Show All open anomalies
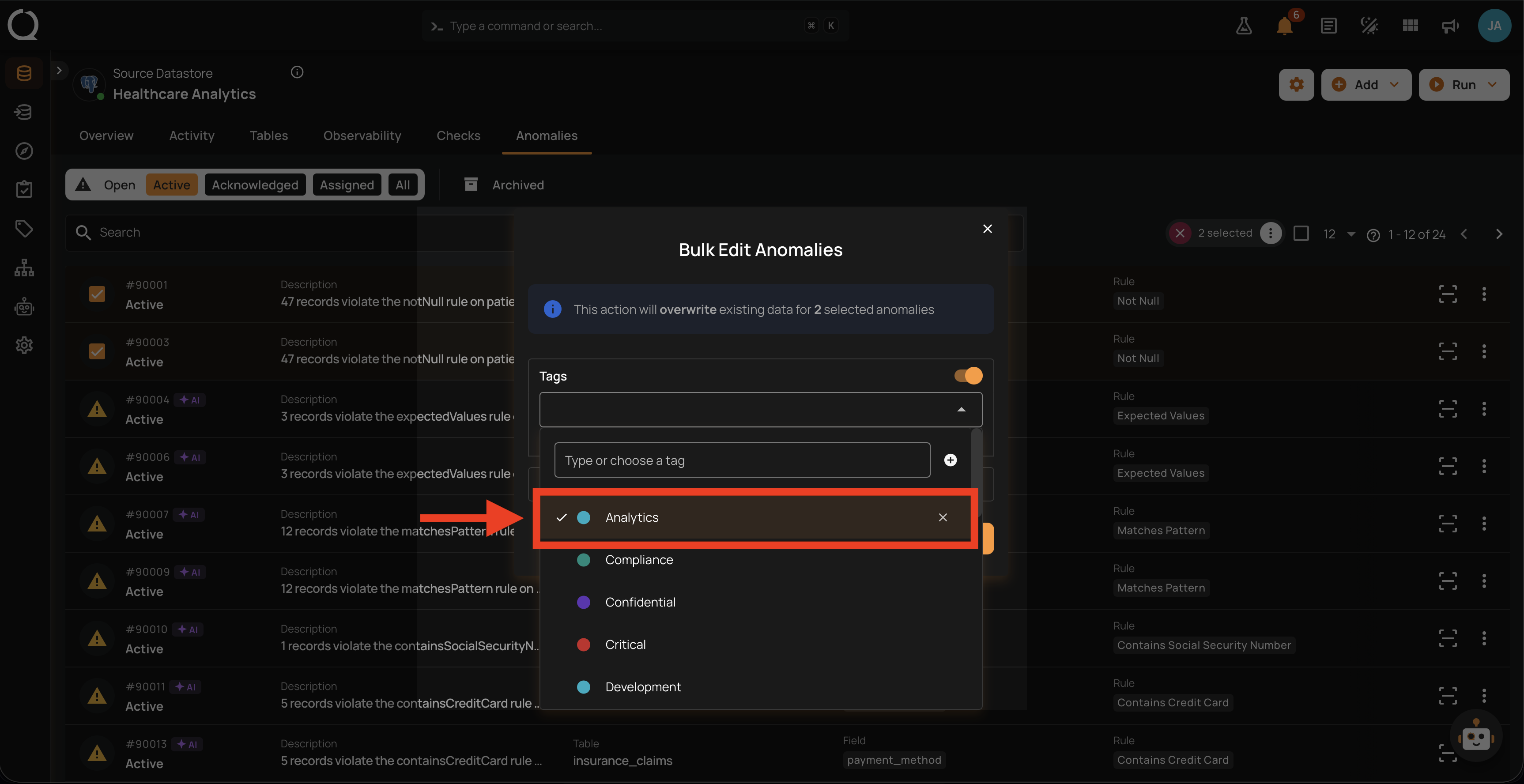The width and height of the screenshot is (1524, 784). click(x=402, y=185)
